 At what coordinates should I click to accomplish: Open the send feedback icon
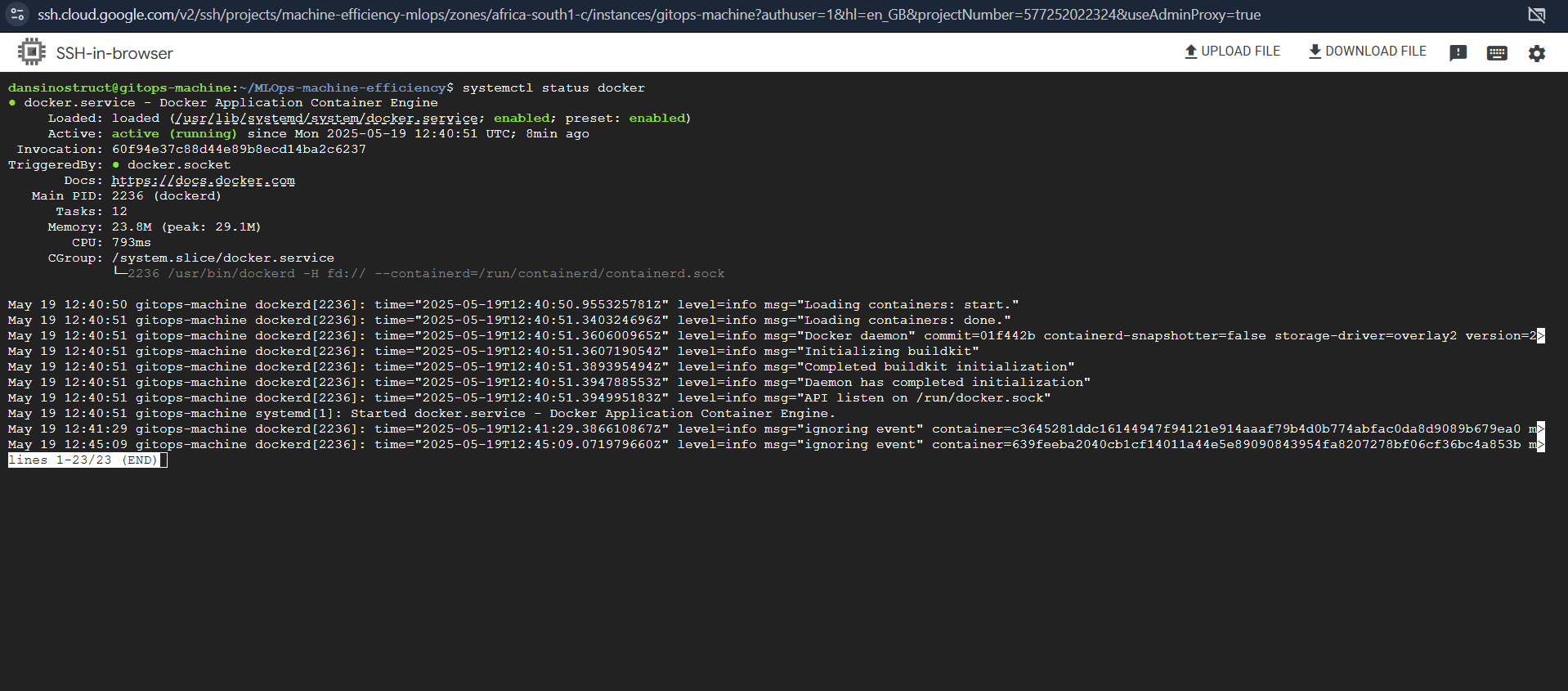[x=1458, y=53]
